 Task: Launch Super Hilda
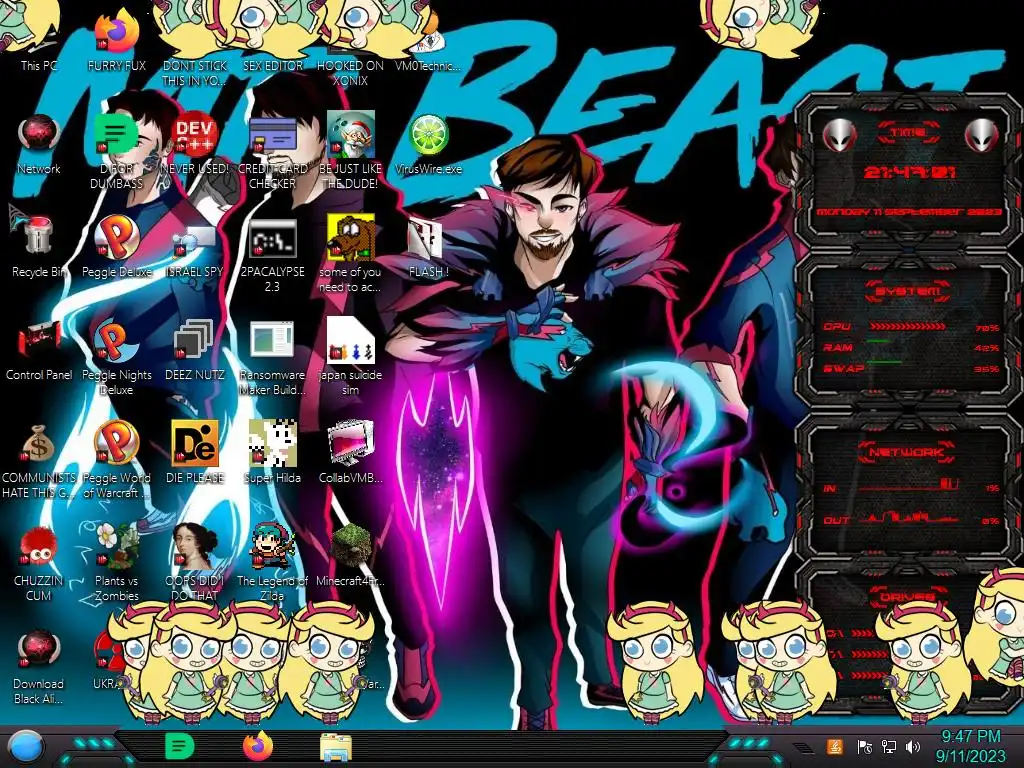pyautogui.click(x=272, y=444)
